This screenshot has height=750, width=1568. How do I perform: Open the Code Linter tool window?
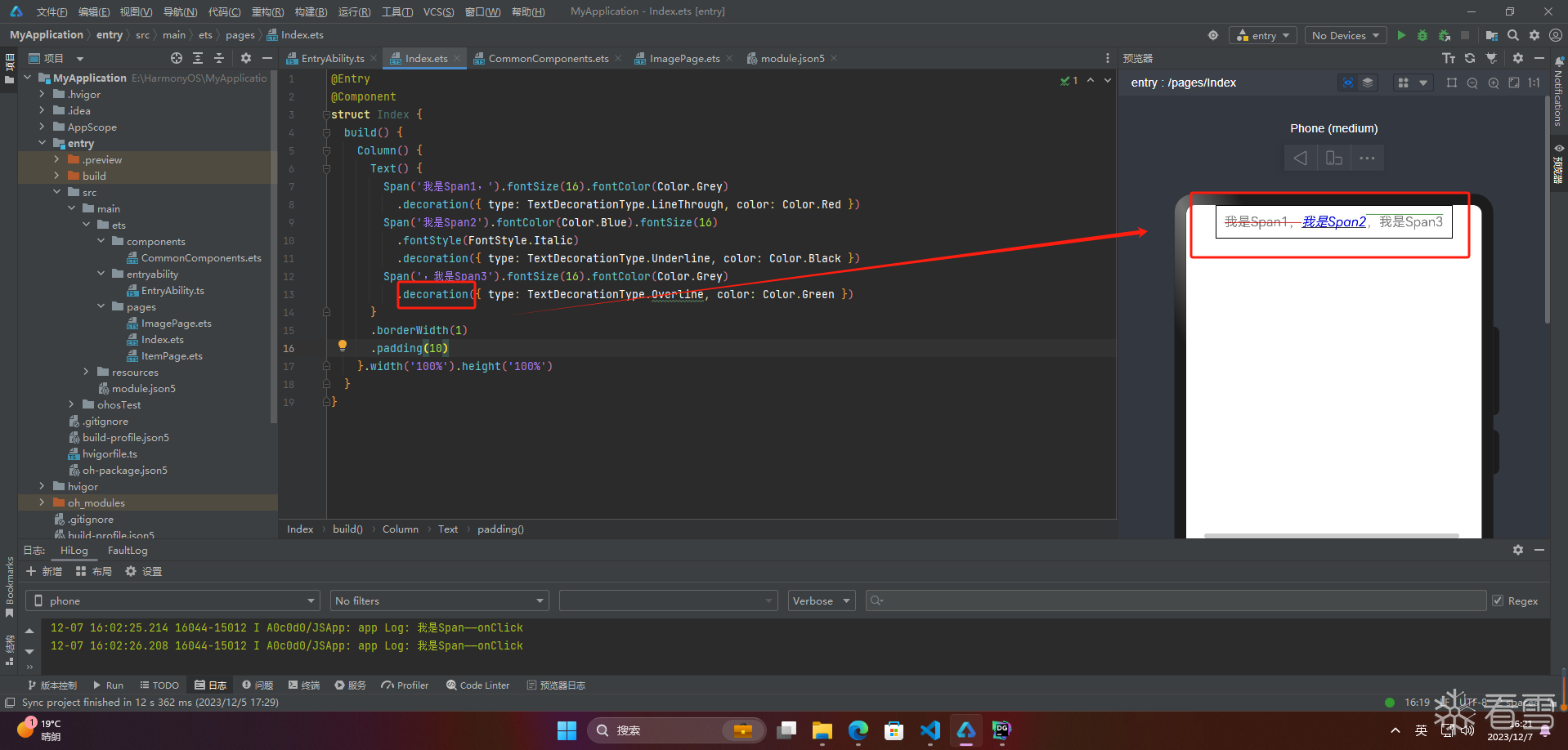click(478, 685)
